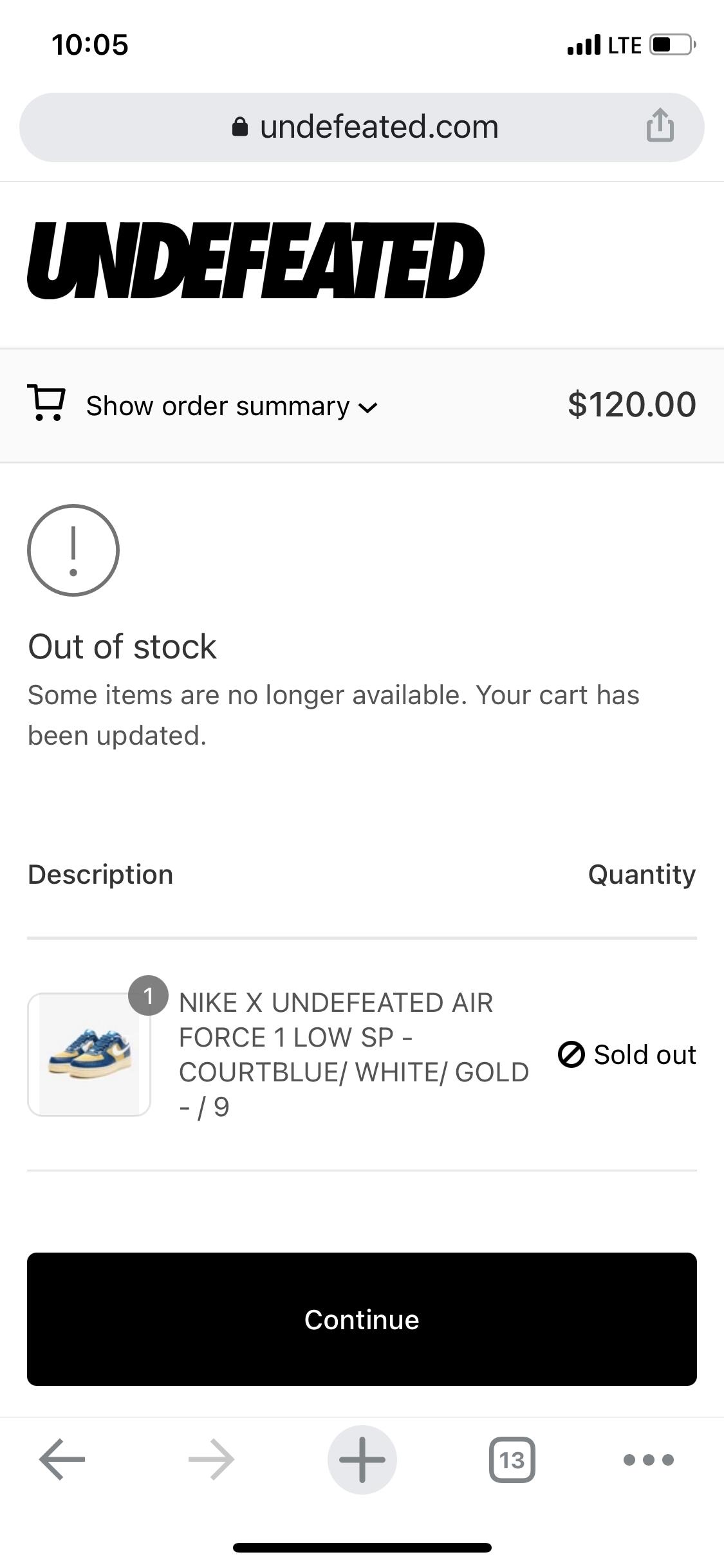The height and width of the screenshot is (1568, 724).
Task: Tap the Air Force 1 product thumbnail
Action: [89, 1054]
